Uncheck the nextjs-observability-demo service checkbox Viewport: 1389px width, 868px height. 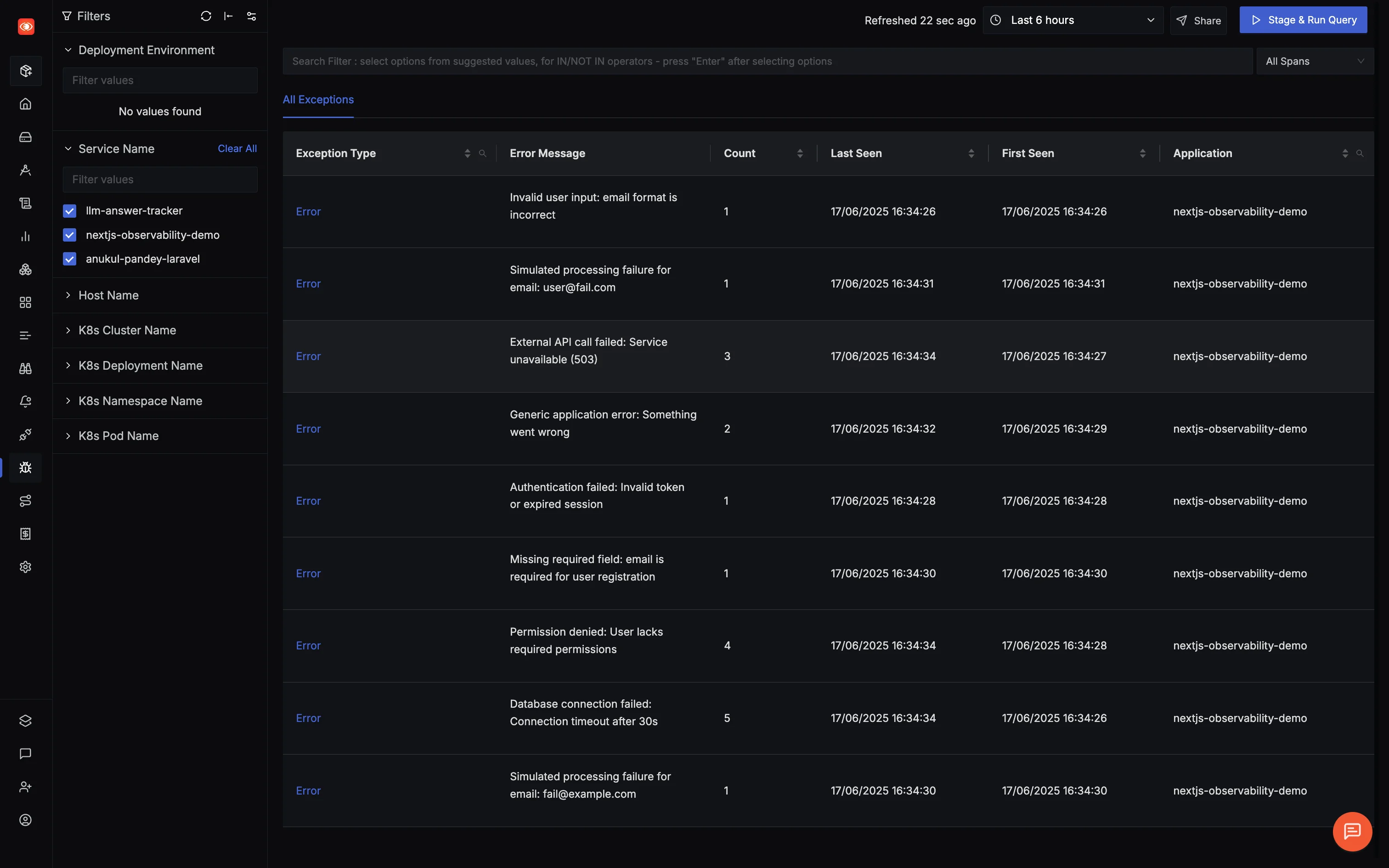click(69, 235)
